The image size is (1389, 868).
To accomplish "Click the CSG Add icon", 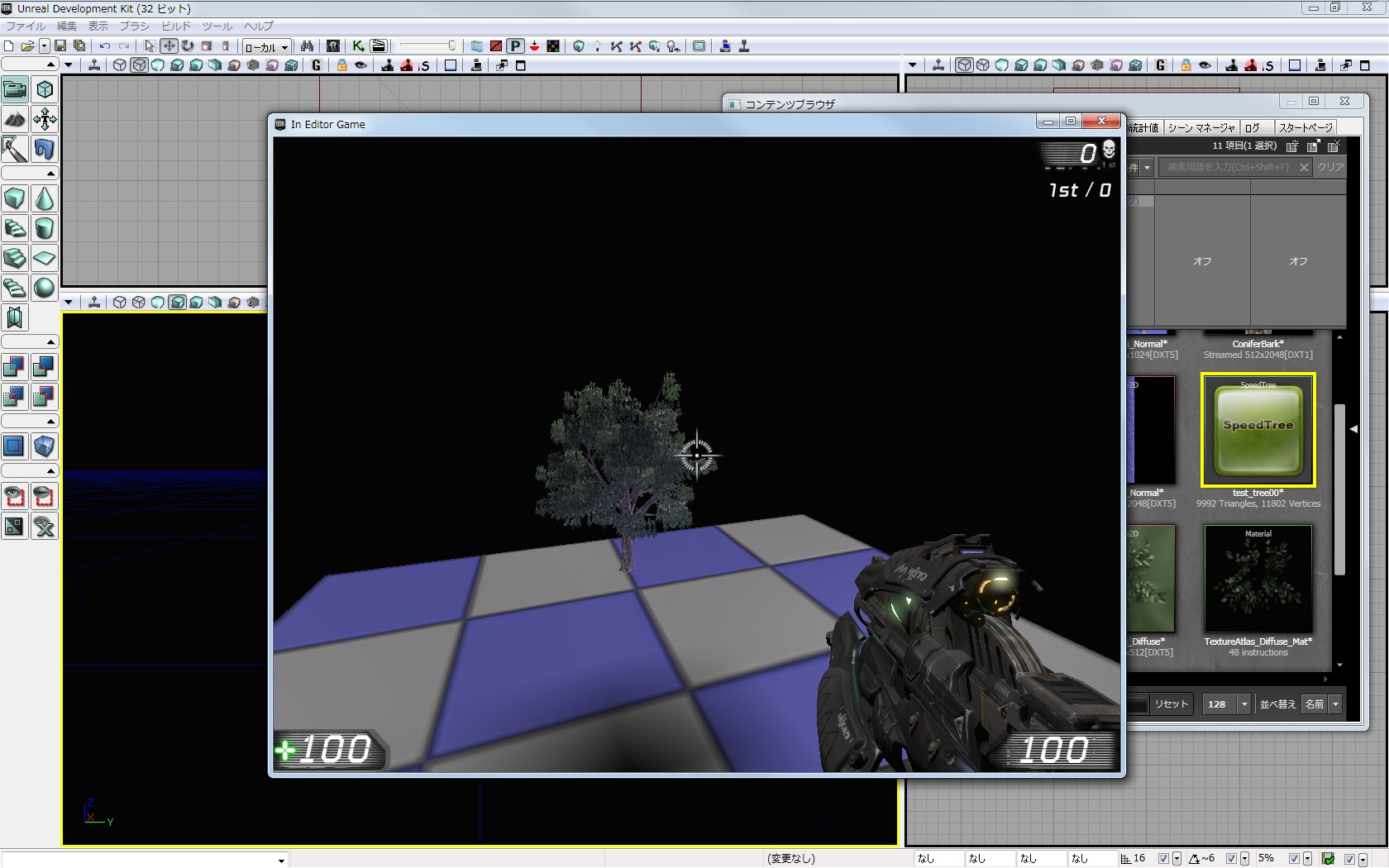I will [x=15, y=367].
